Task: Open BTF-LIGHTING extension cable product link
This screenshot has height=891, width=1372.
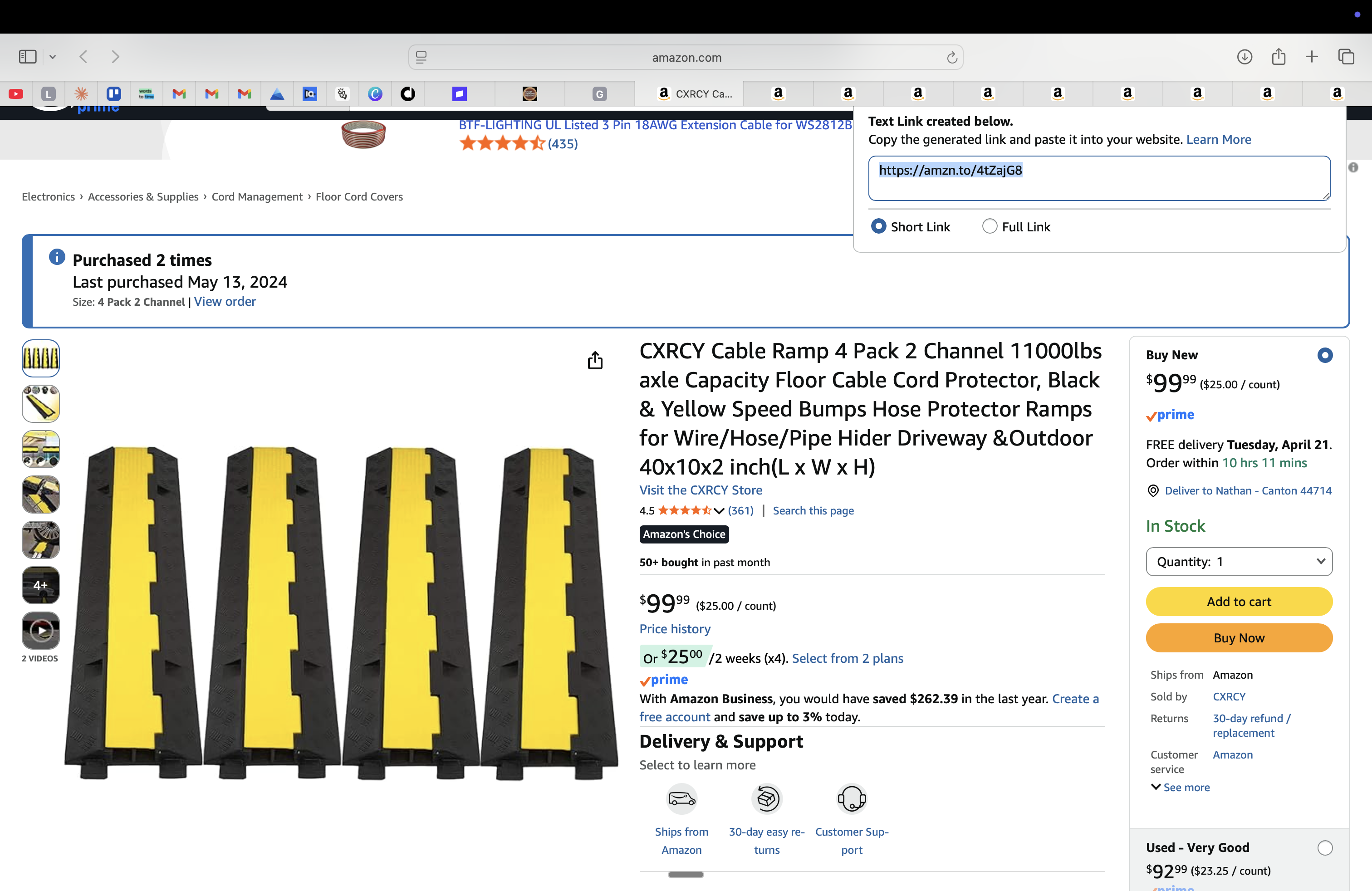Action: pos(655,125)
